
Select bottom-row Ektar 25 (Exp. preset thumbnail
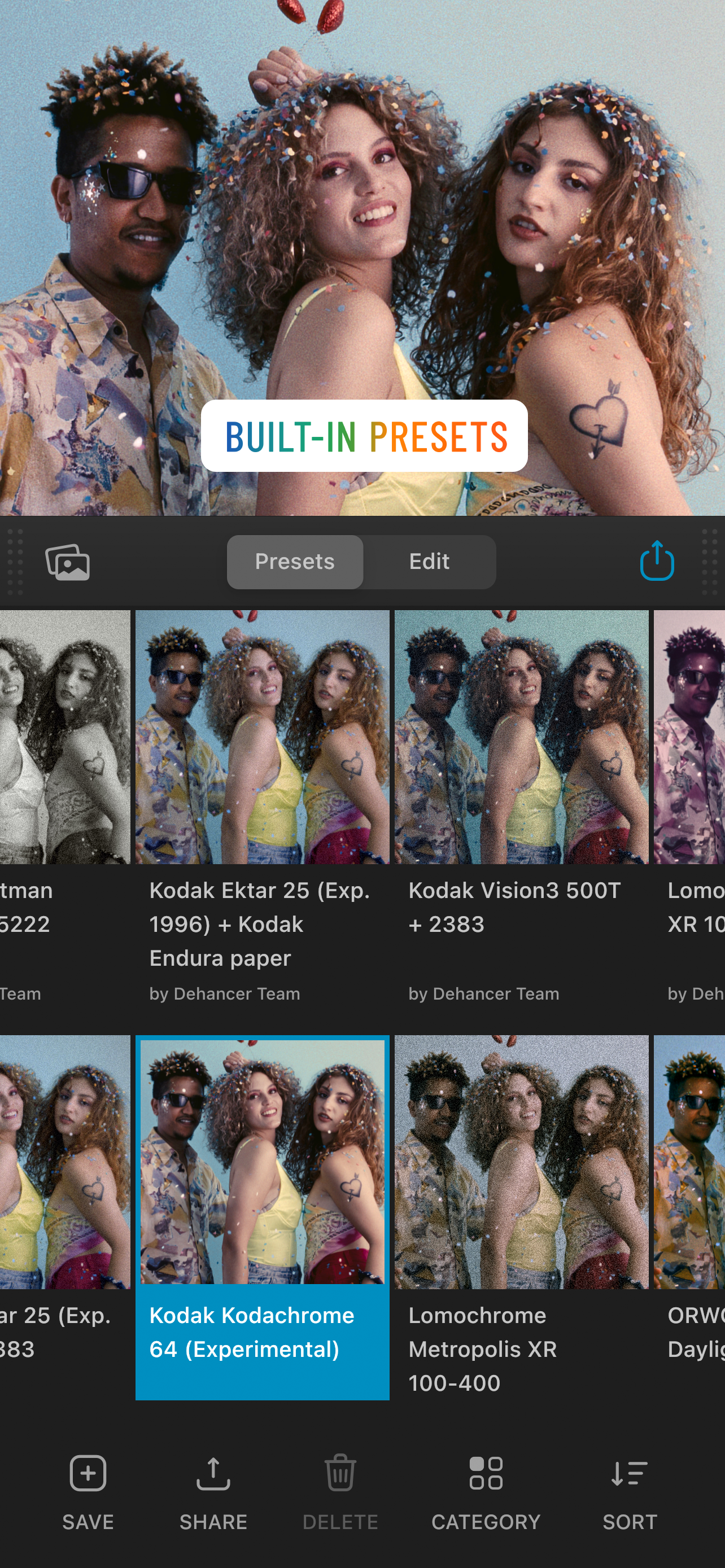(x=65, y=1162)
